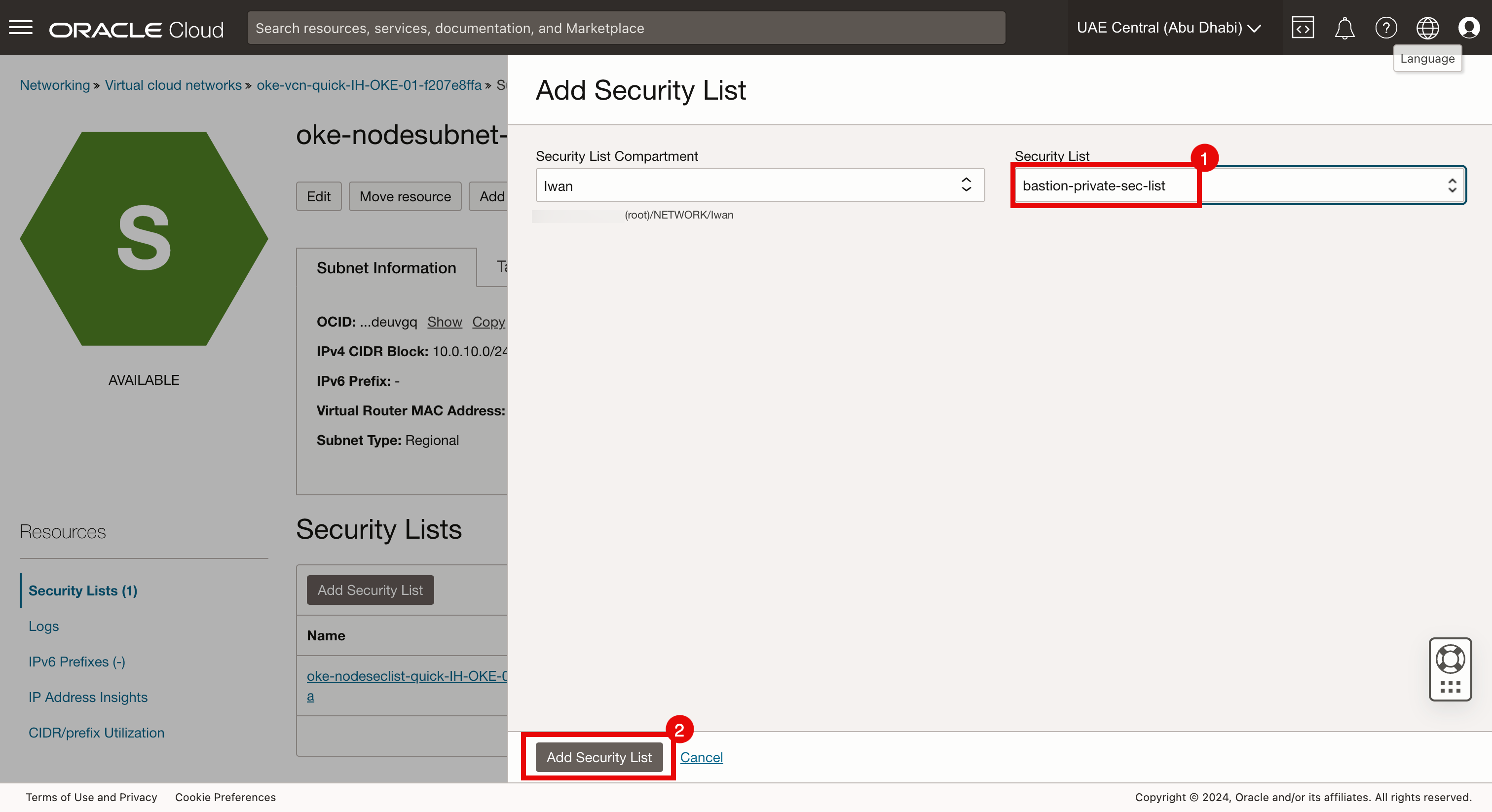Open the Security List selection dropdown
1492x812 pixels.
(1239, 185)
